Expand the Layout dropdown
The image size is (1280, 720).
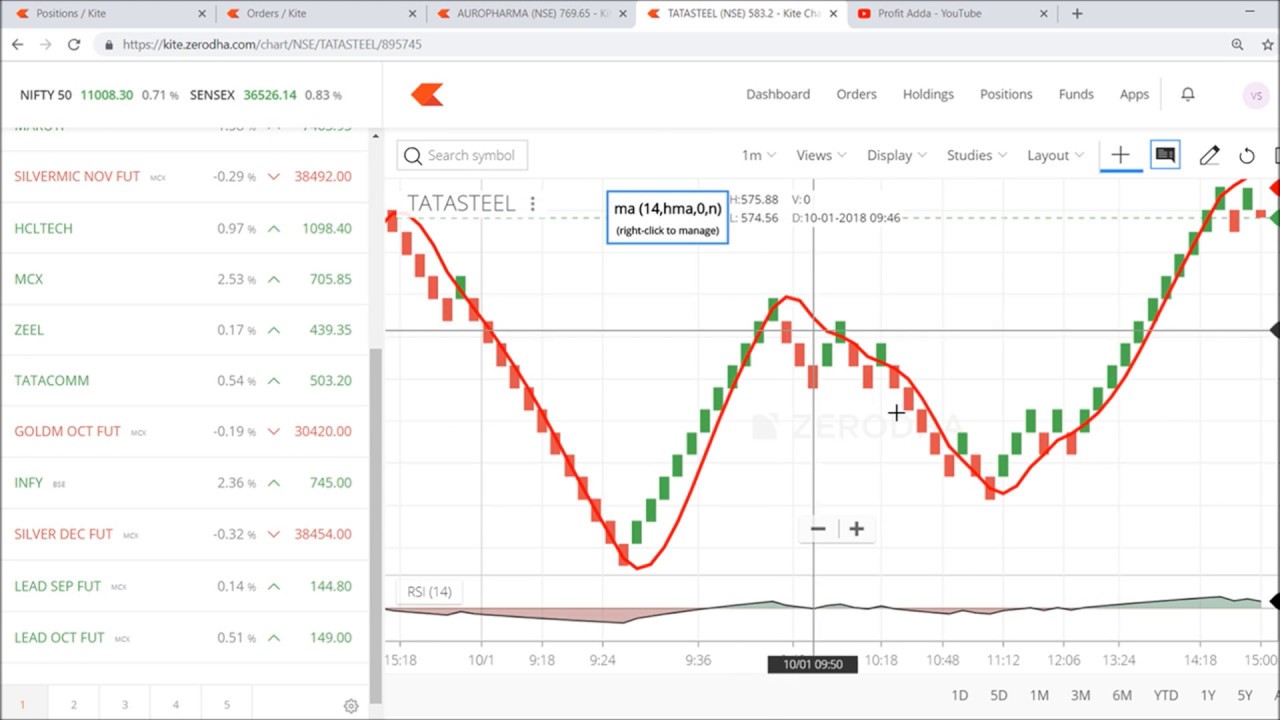(x=1055, y=155)
